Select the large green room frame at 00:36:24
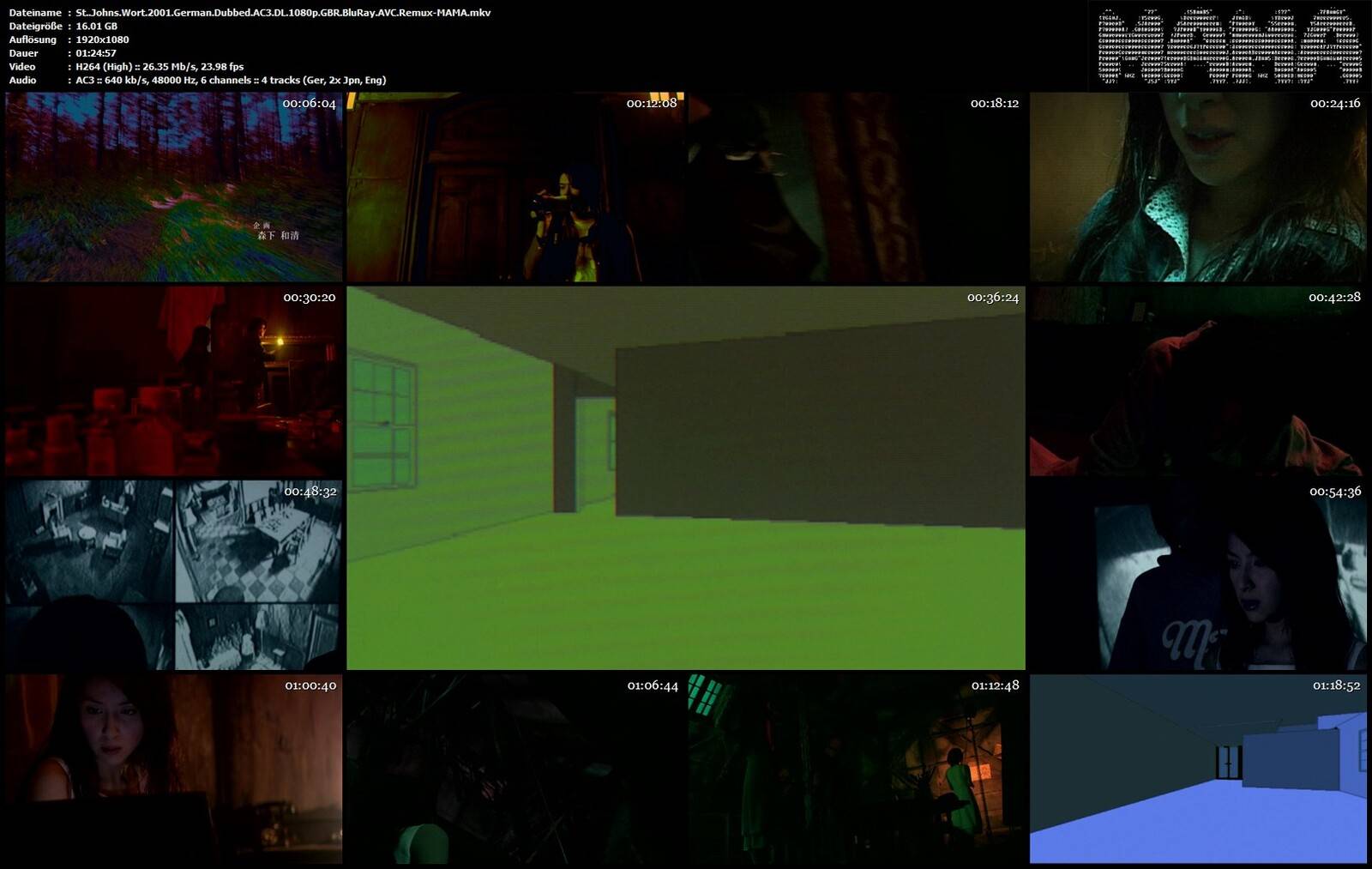Image resolution: width=1372 pixels, height=869 pixels. coord(686,478)
